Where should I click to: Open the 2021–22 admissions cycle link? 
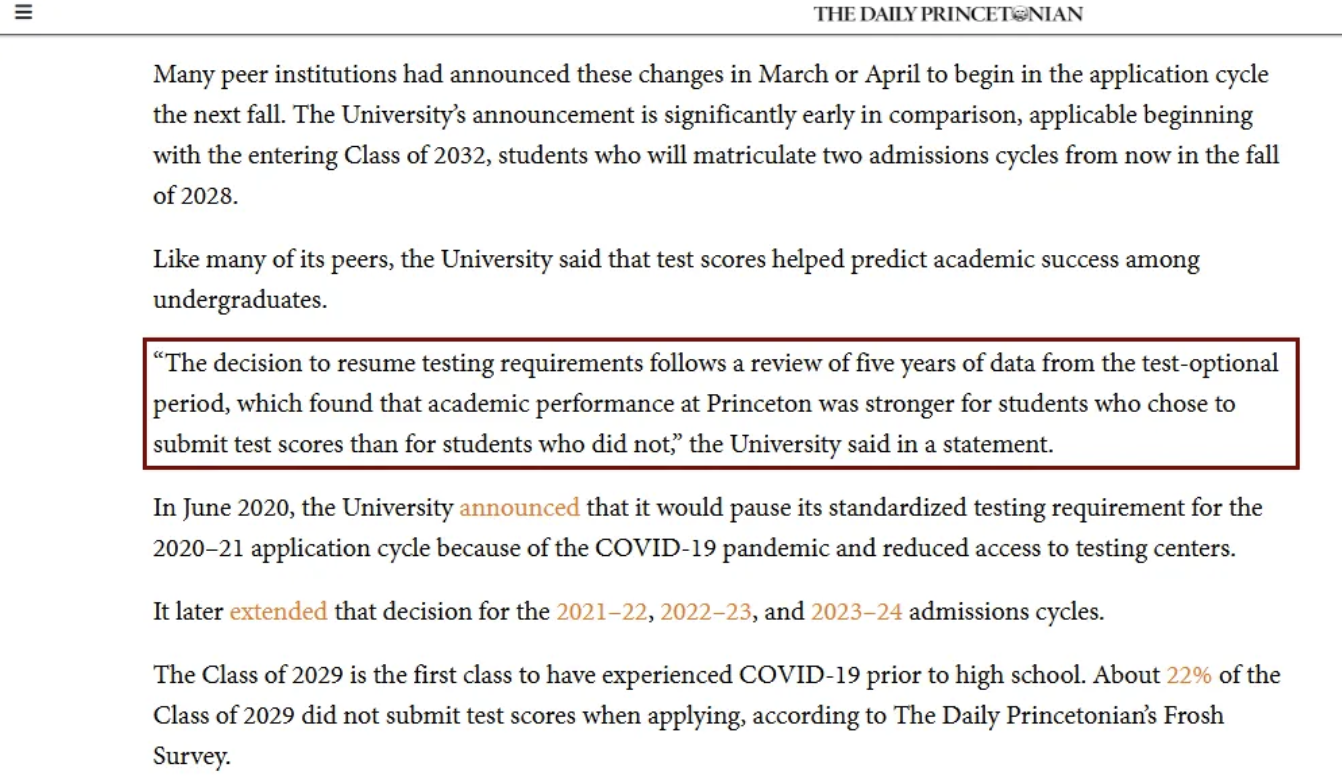pos(601,611)
